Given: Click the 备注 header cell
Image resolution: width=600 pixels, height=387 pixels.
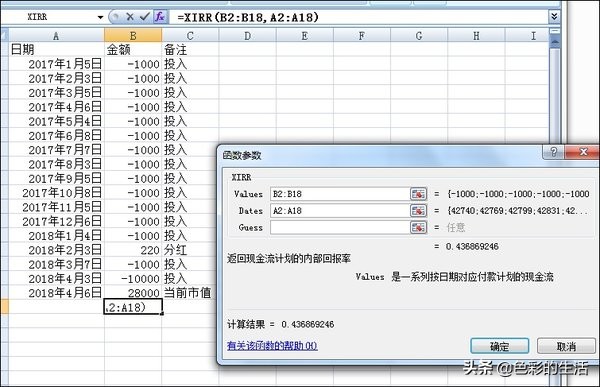Looking at the screenshot, I should 190,49.
